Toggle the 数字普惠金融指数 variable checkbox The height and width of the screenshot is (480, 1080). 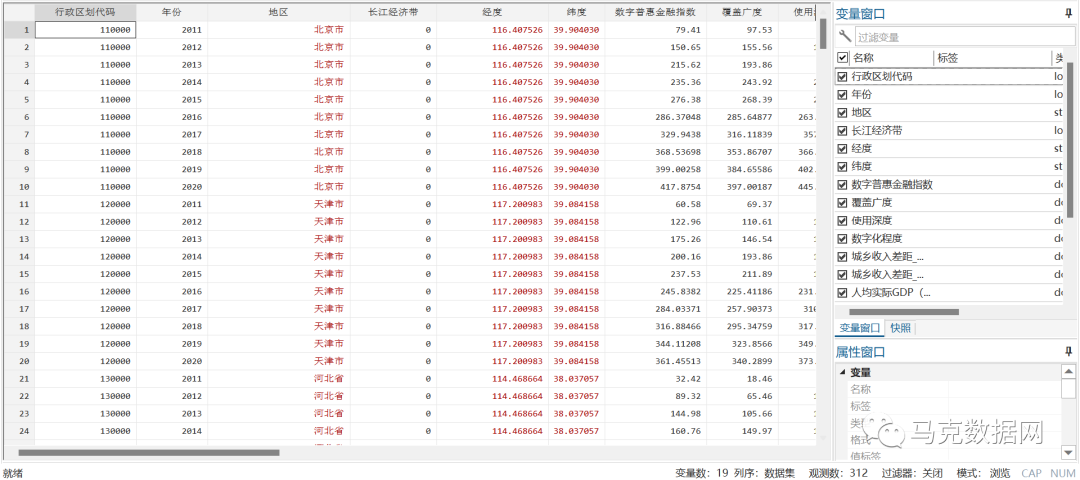pyautogui.click(x=842, y=185)
